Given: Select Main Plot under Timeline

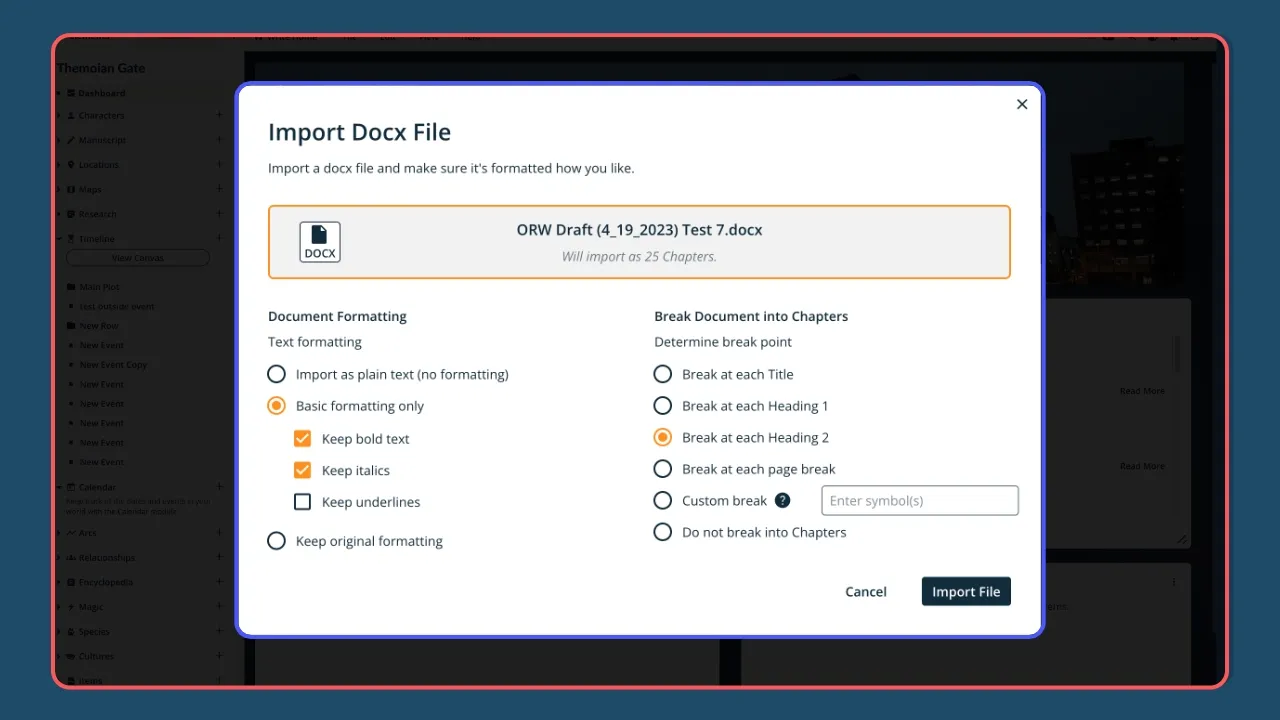Looking at the screenshot, I should click(x=100, y=286).
